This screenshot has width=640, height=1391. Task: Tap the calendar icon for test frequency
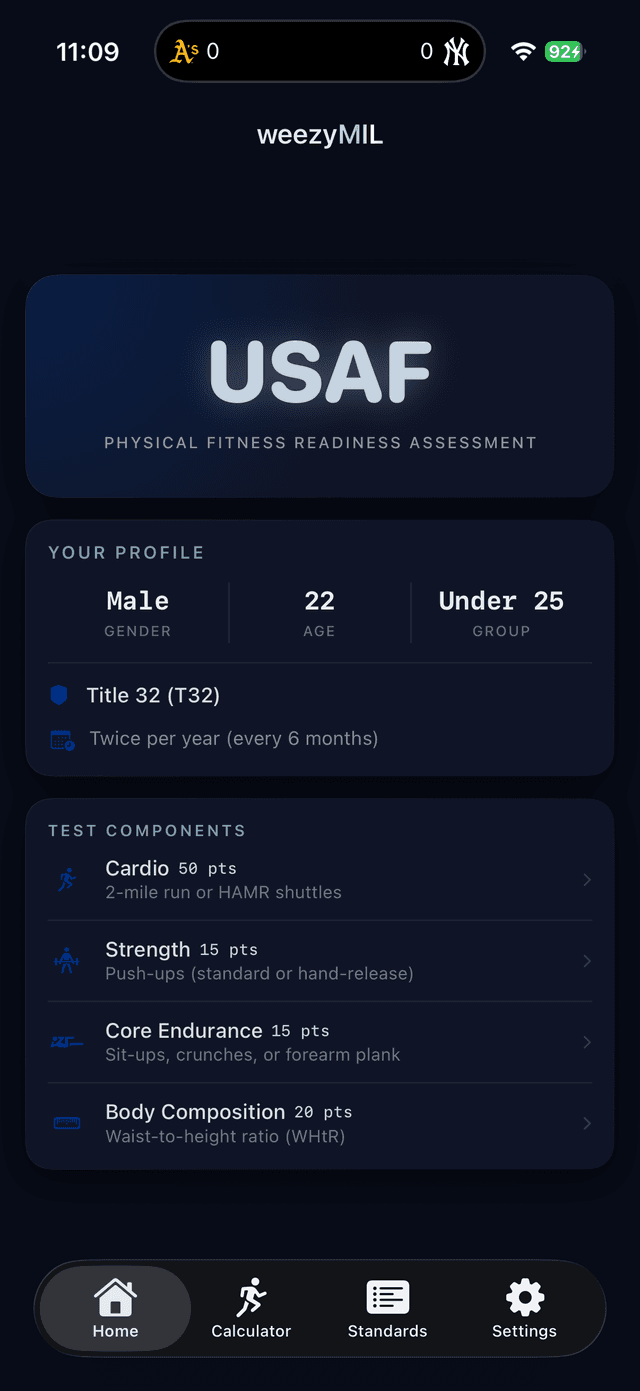pos(62,740)
